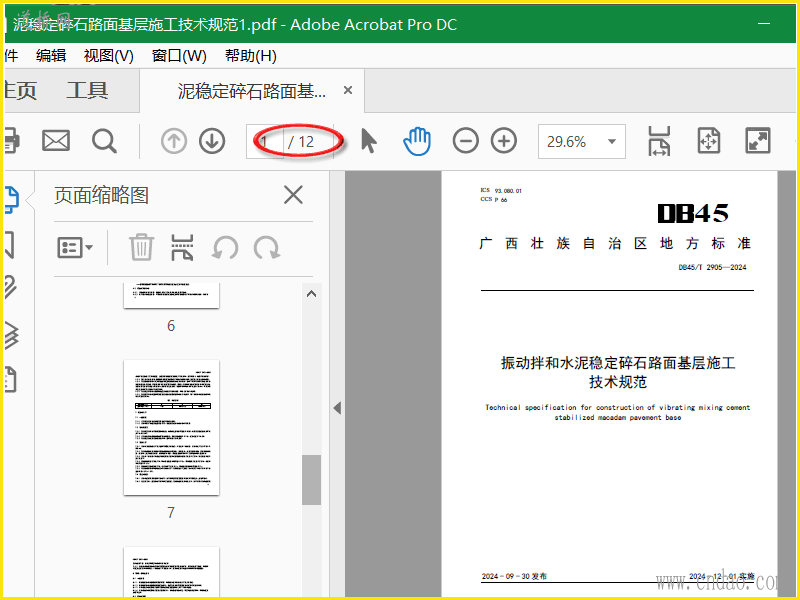Open layers sidebar icon
Image resolution: width=800 pixels, height=600 pixels.
(x=11, y=335)
